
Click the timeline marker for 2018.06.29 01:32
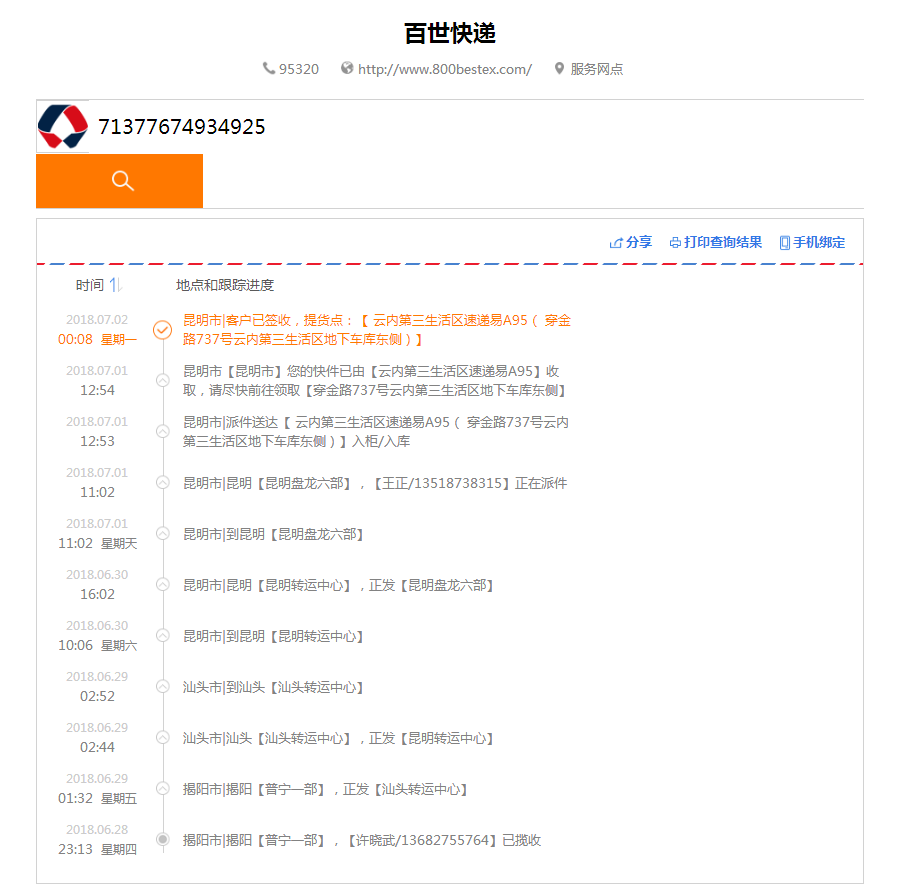tap(163, 789)
